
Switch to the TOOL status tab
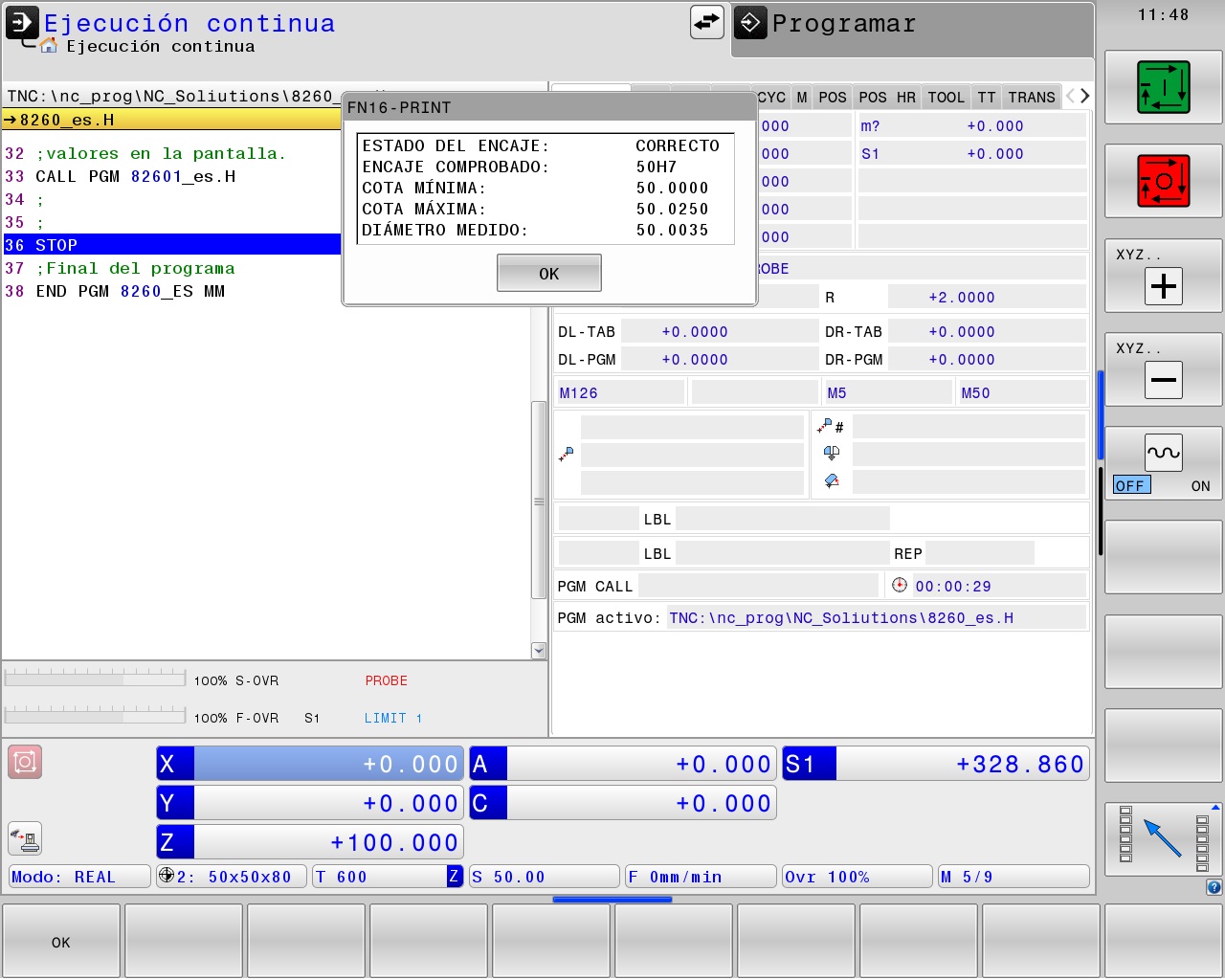pyautogui.click(x=947, y=98)
